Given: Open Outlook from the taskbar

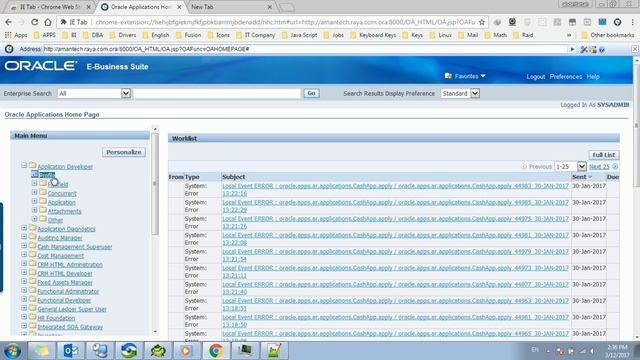Looking at the screenshot, I should (x=71, y=351).
